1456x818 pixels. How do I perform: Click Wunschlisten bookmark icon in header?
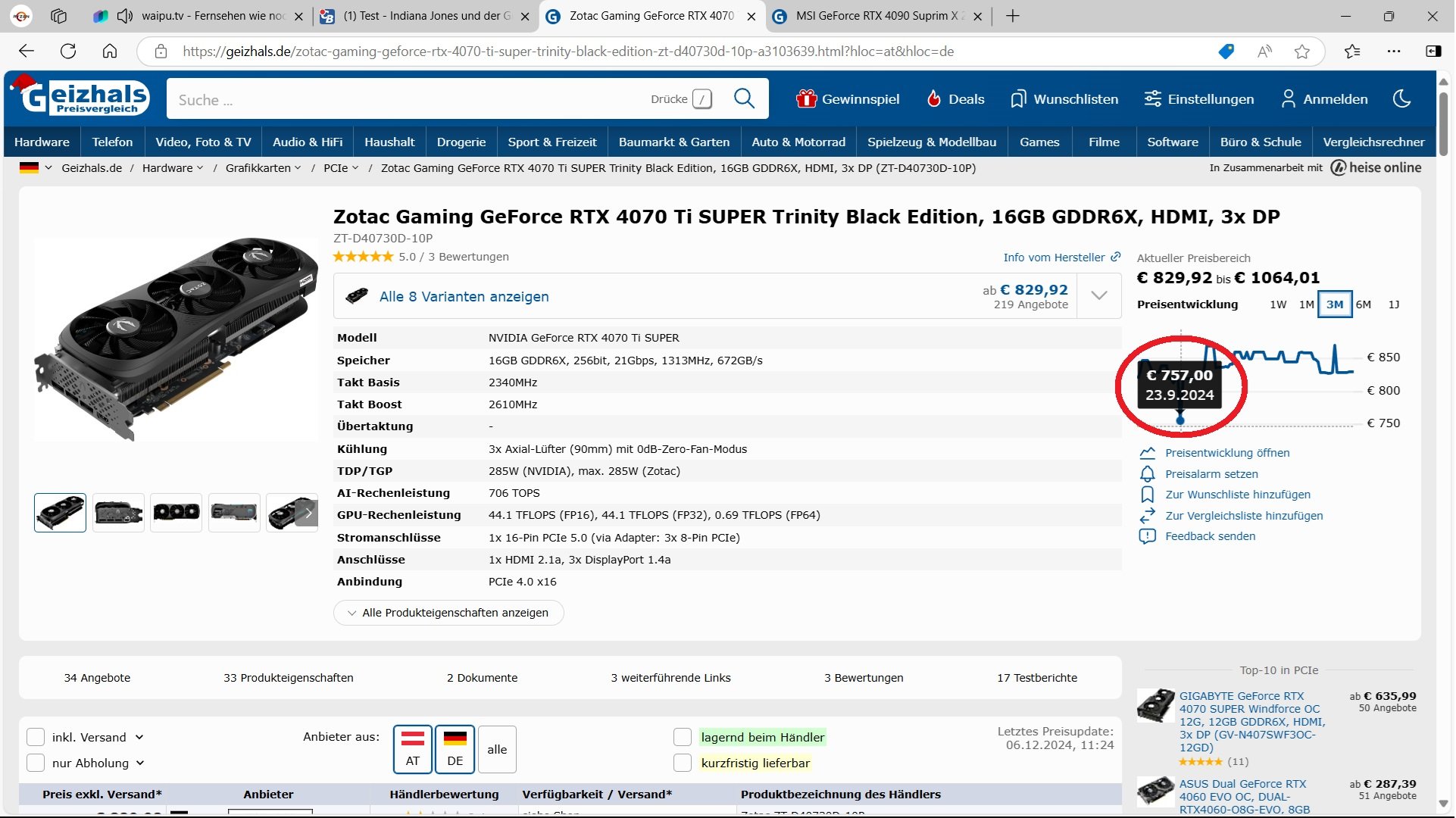coord(1018,99)
